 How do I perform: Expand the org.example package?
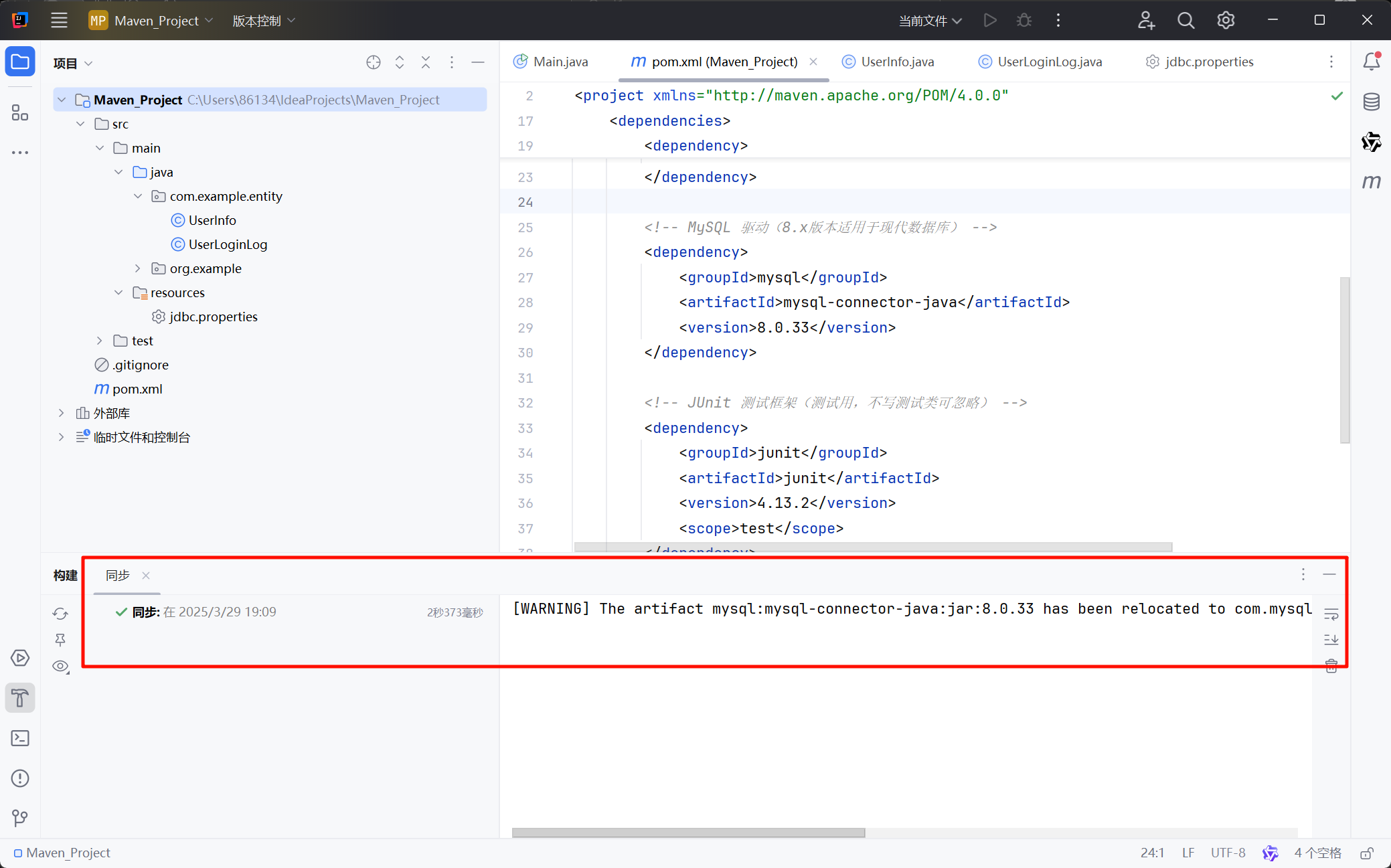point(138,268)
